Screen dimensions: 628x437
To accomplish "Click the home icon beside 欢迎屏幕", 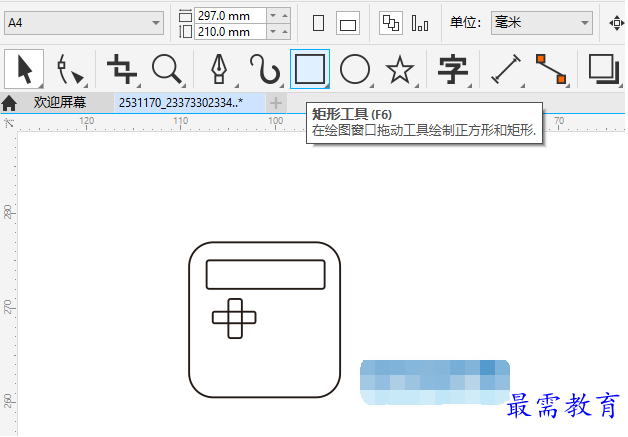I will pyautogui.click(x=9, y=103).
